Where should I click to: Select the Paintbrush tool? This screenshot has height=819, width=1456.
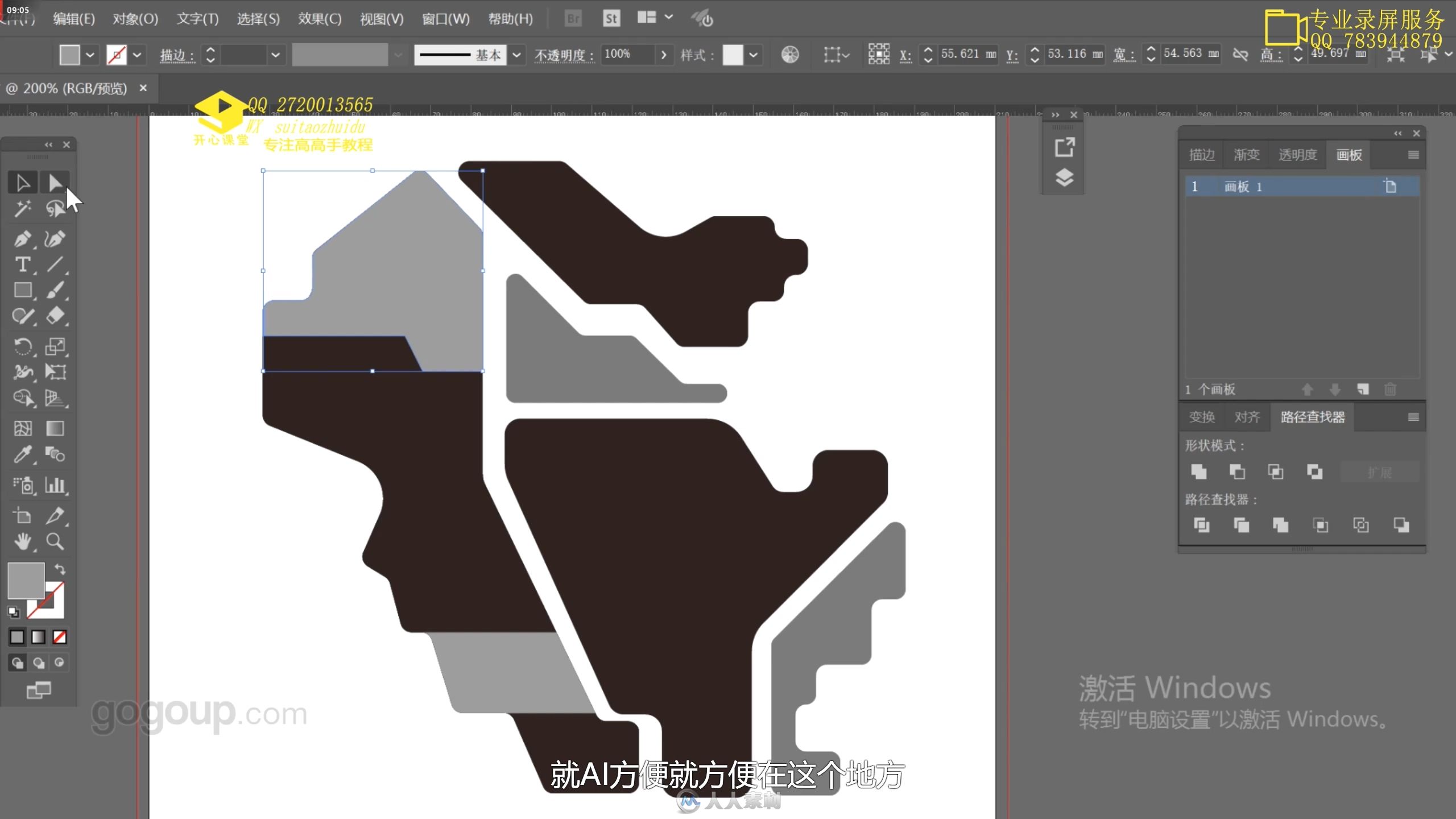click(55, 290)
